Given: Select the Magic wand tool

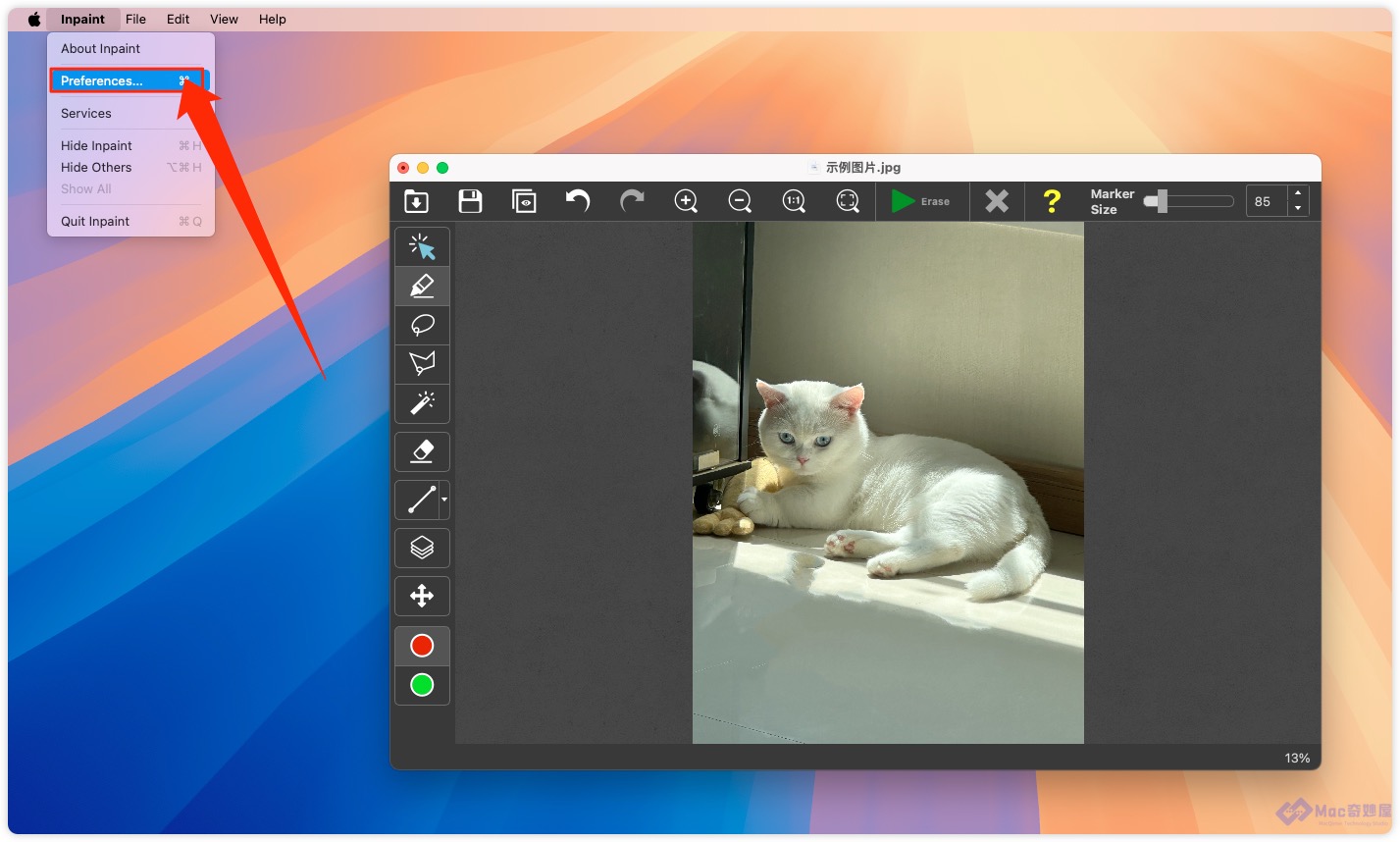Looking at the screenshot, I should [422, 403].
